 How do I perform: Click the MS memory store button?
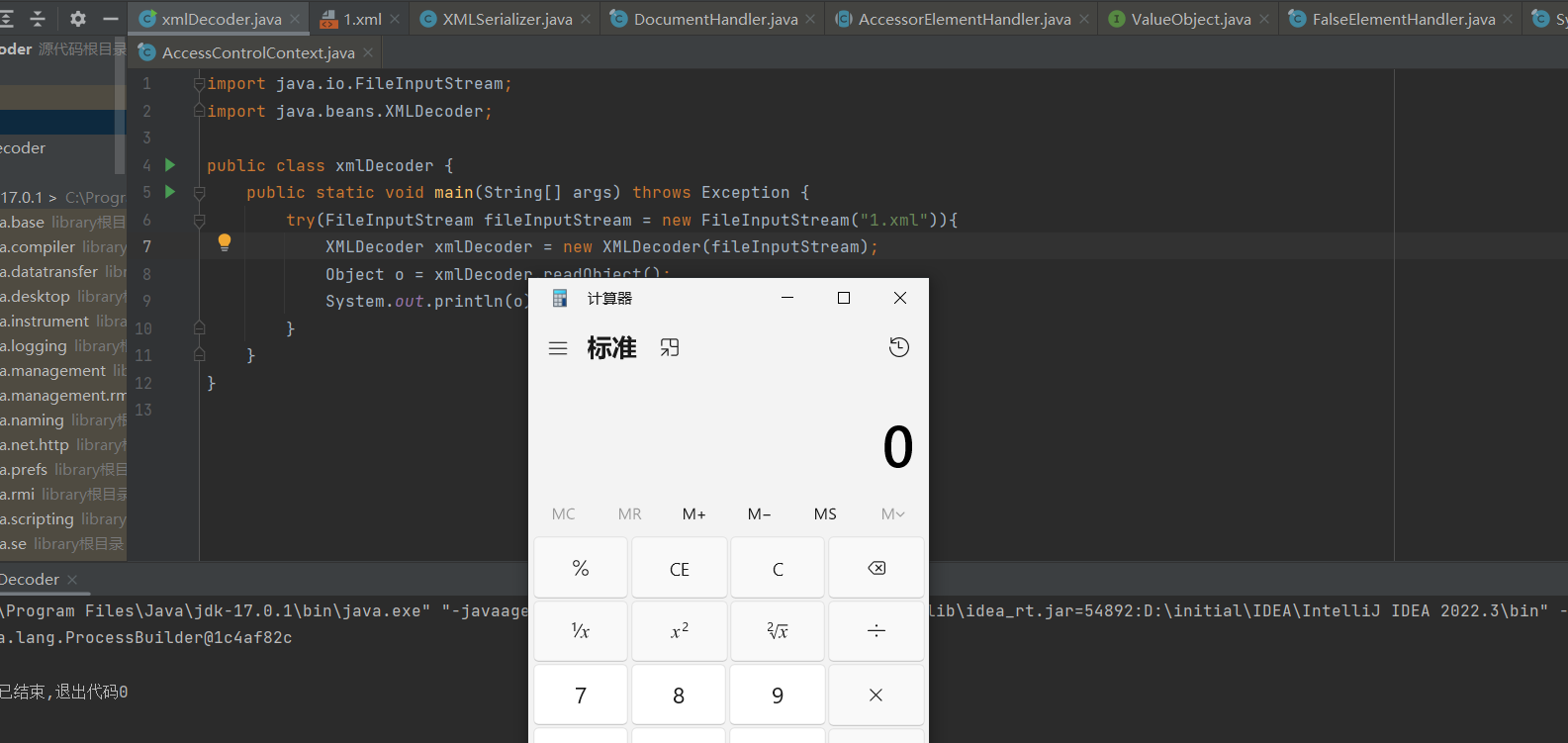825,513
